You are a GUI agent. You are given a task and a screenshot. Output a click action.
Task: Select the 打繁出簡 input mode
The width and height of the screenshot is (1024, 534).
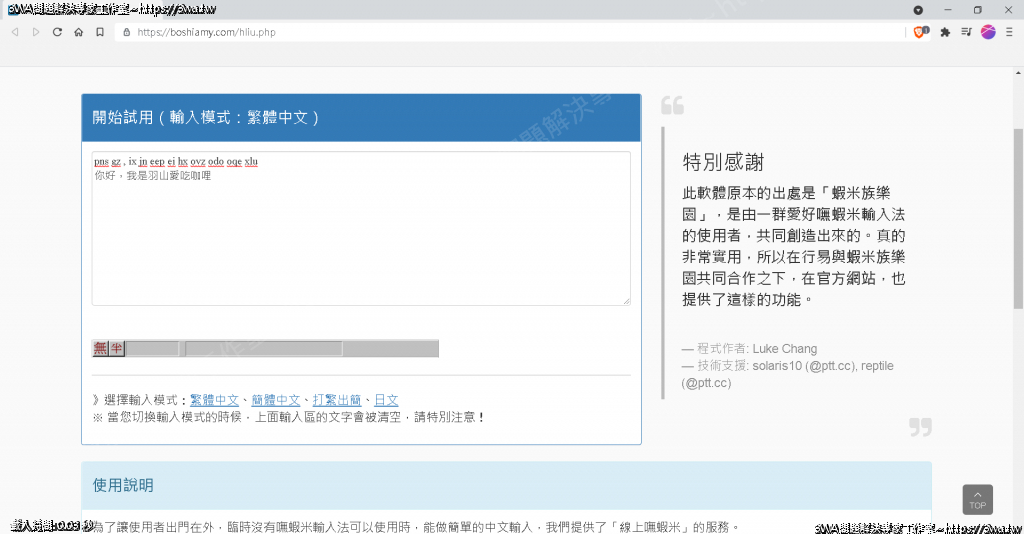click(337, 400)
